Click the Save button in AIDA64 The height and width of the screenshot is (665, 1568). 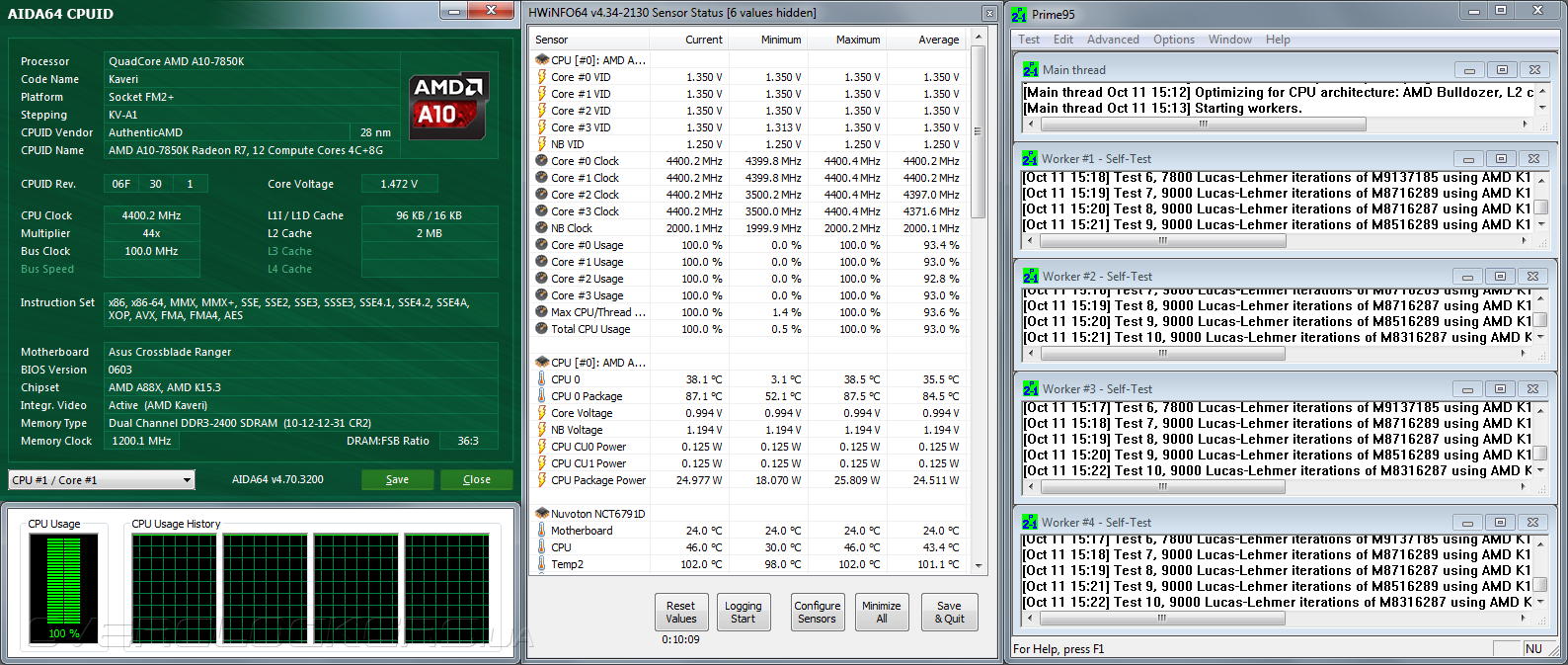[397, 479]
